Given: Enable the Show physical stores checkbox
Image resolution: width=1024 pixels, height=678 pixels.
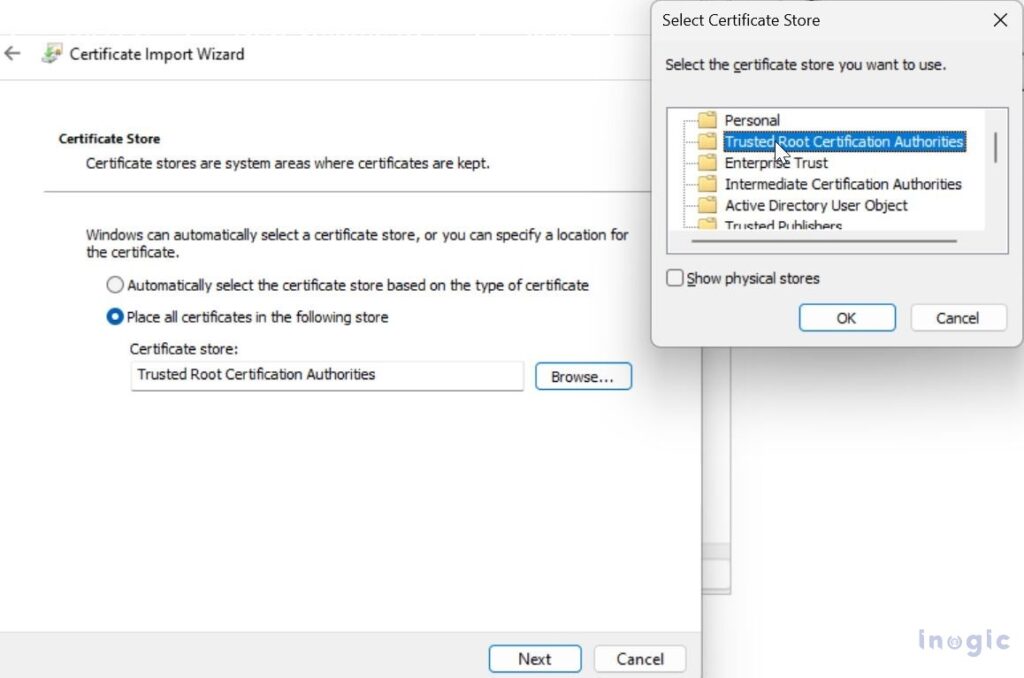Looking at the screenshot, I should [x=675, y=278].
